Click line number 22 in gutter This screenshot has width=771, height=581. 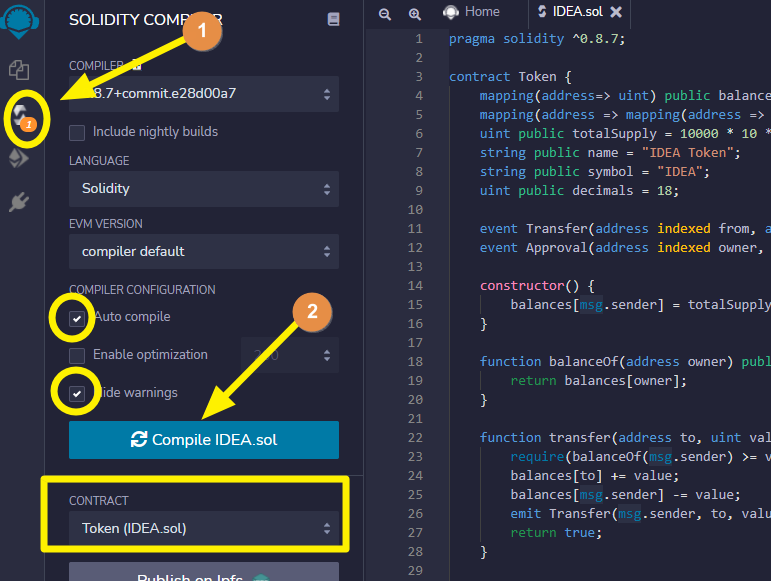(415, 437)
